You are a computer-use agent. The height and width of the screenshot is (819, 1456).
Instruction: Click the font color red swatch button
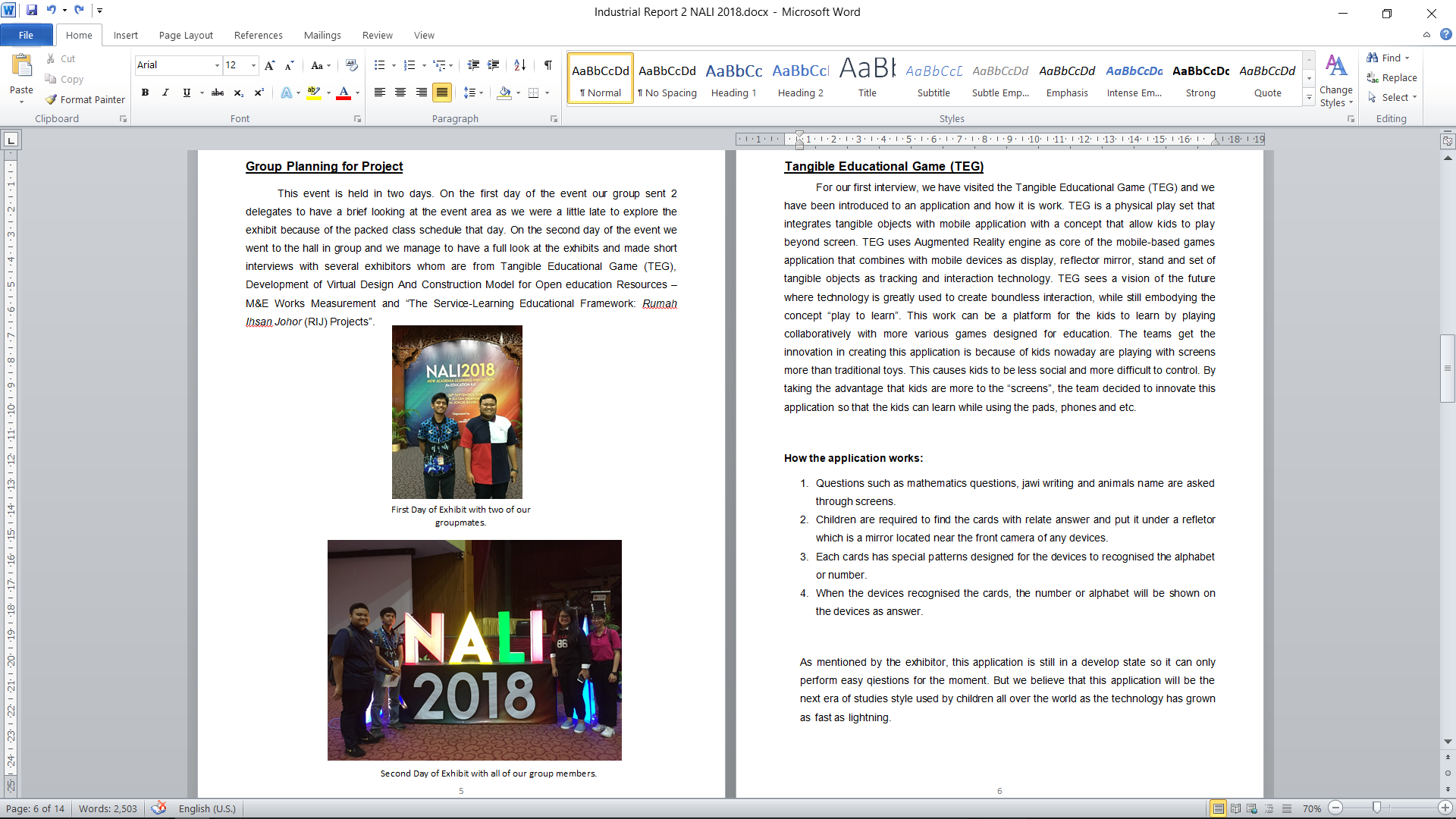344,93
